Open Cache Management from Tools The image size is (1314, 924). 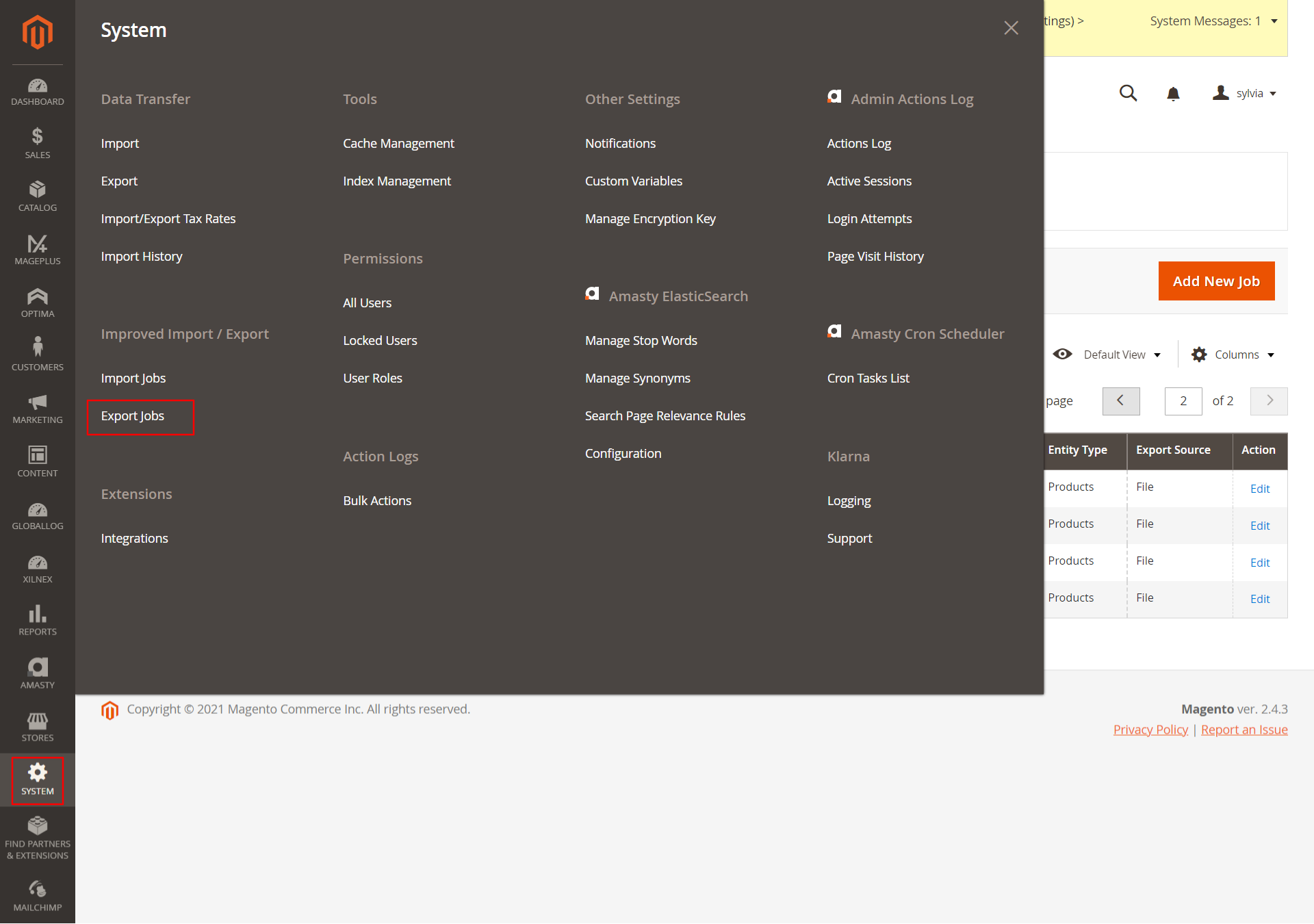tap(398, 144)
